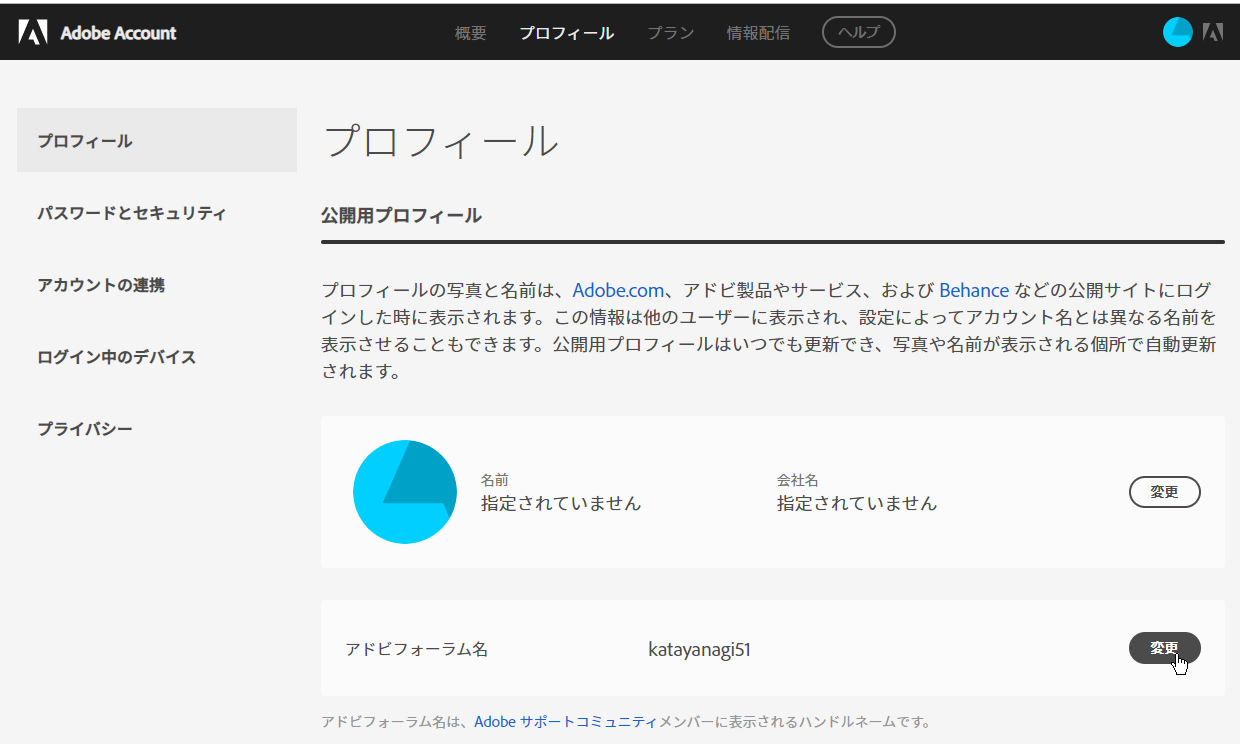Open ログイン中のデバイス in sidebar

click(x=116, y=357)
